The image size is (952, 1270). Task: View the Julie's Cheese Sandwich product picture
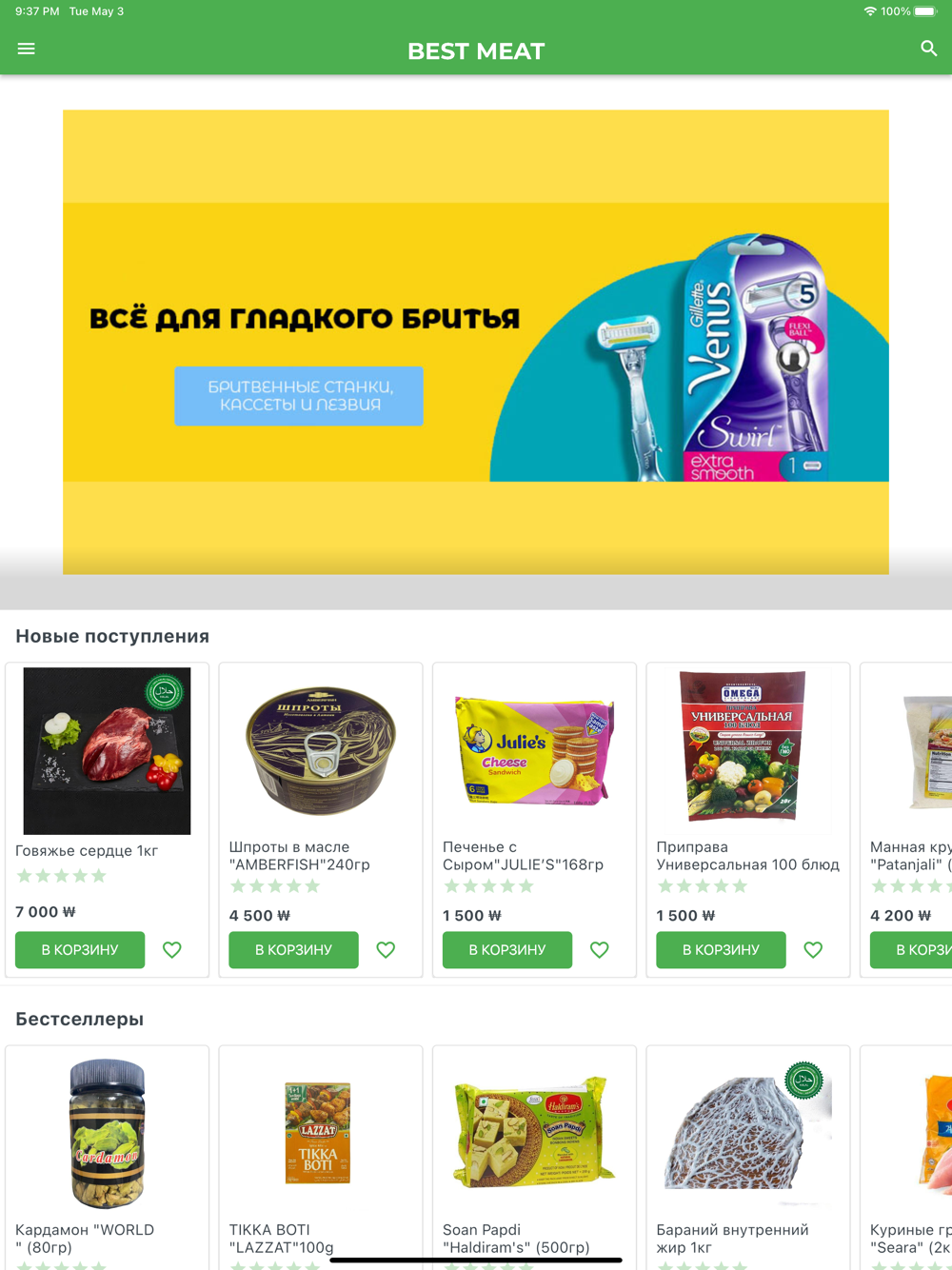point(534,749)
